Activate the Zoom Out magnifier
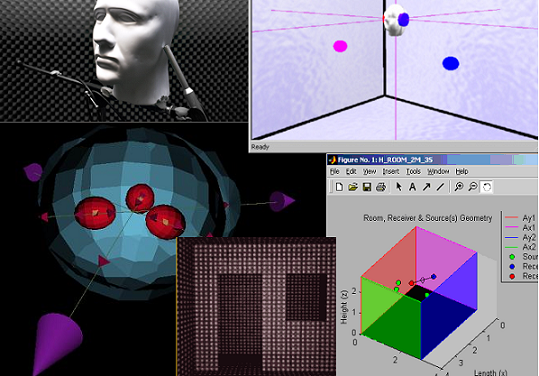The width and height of the screenshot is (539, 376). point(473,187)
